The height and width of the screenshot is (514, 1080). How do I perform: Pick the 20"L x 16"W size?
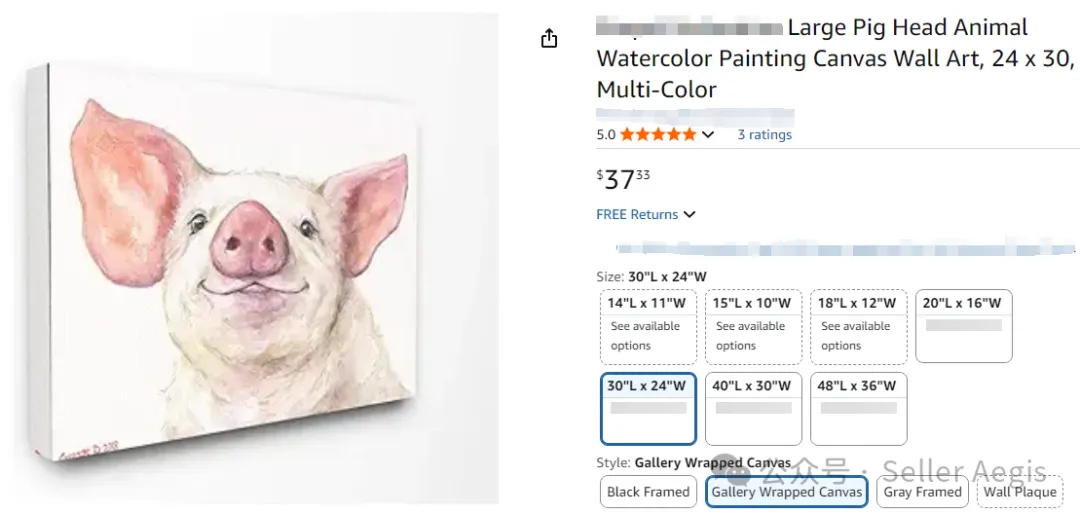[963, 326]
